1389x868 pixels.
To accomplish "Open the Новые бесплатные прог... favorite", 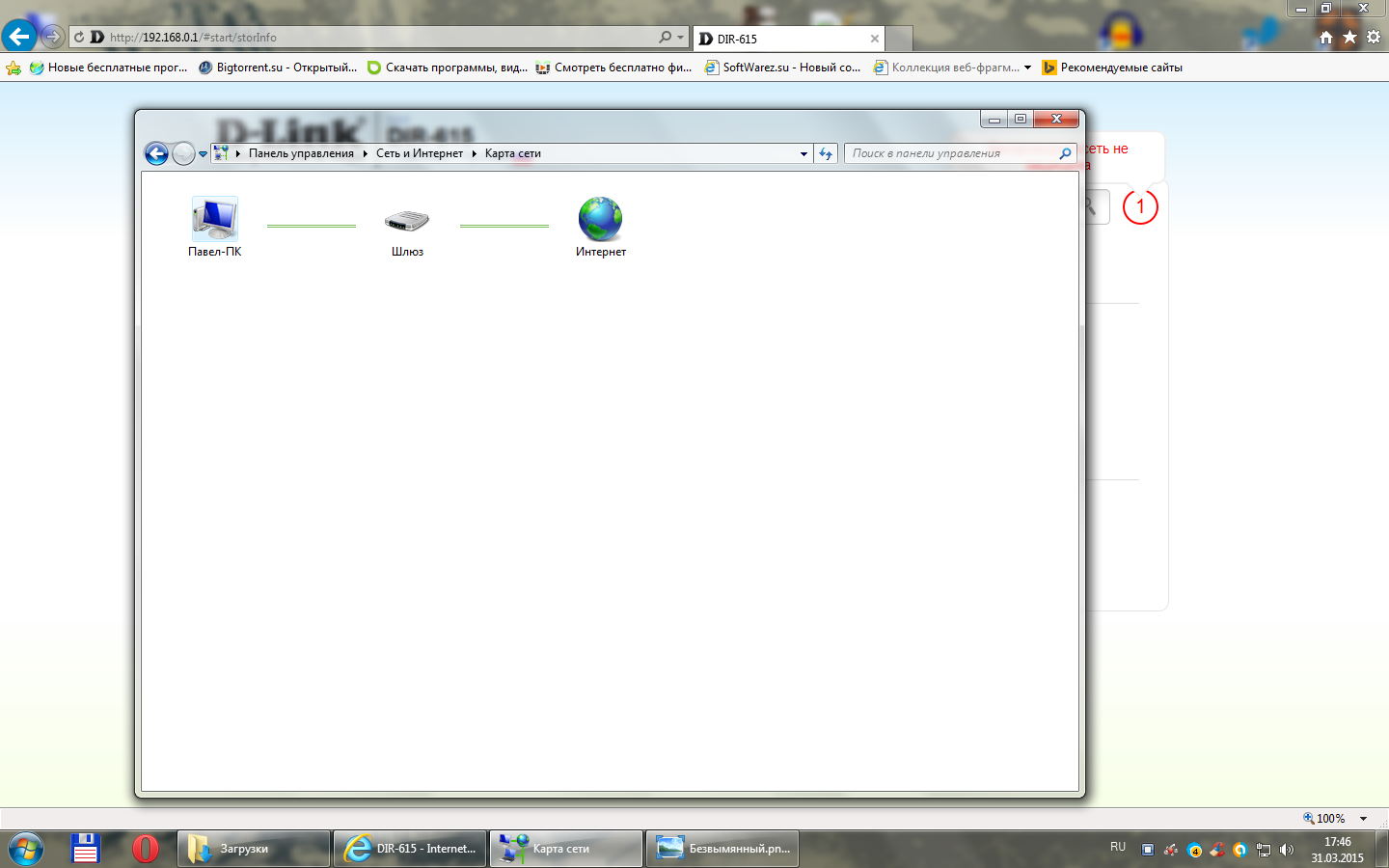I will point(109,68).
